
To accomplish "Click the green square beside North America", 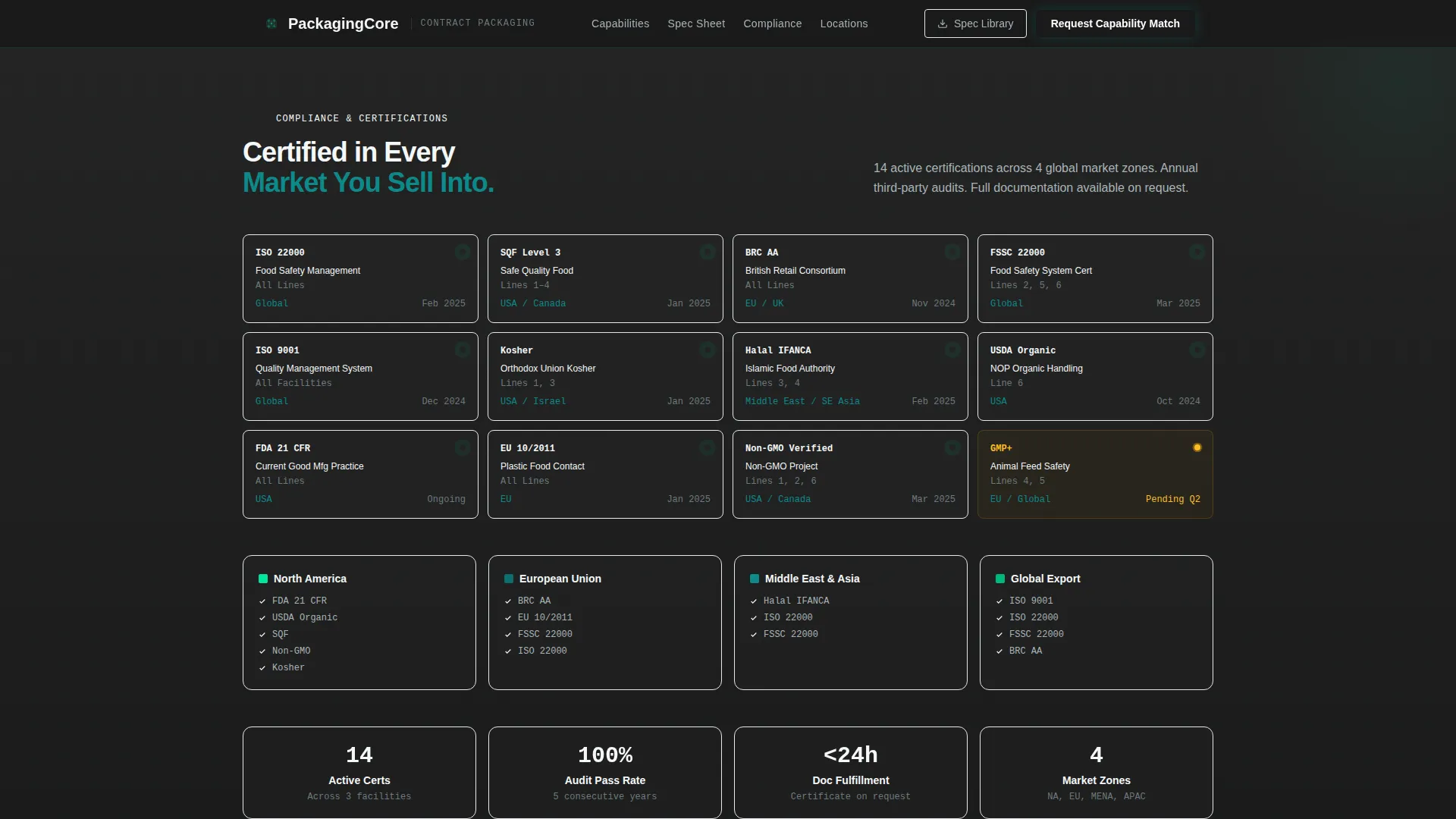I will 263,579.
